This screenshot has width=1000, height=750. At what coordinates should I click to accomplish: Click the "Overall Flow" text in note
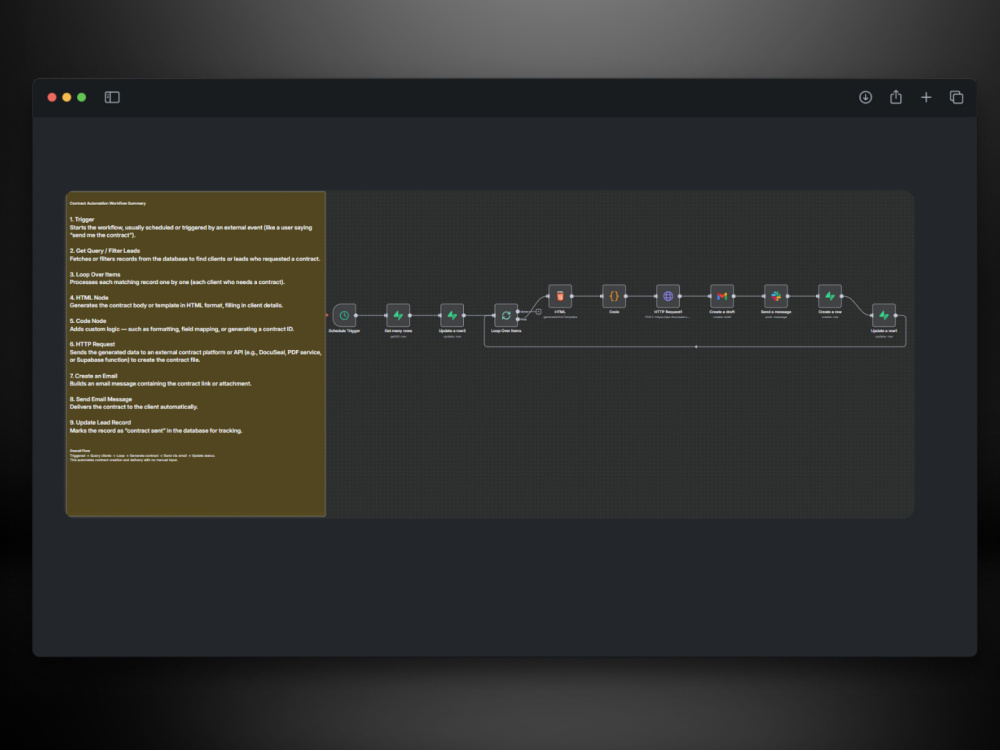pyautogui.click(x=80, y=450)
